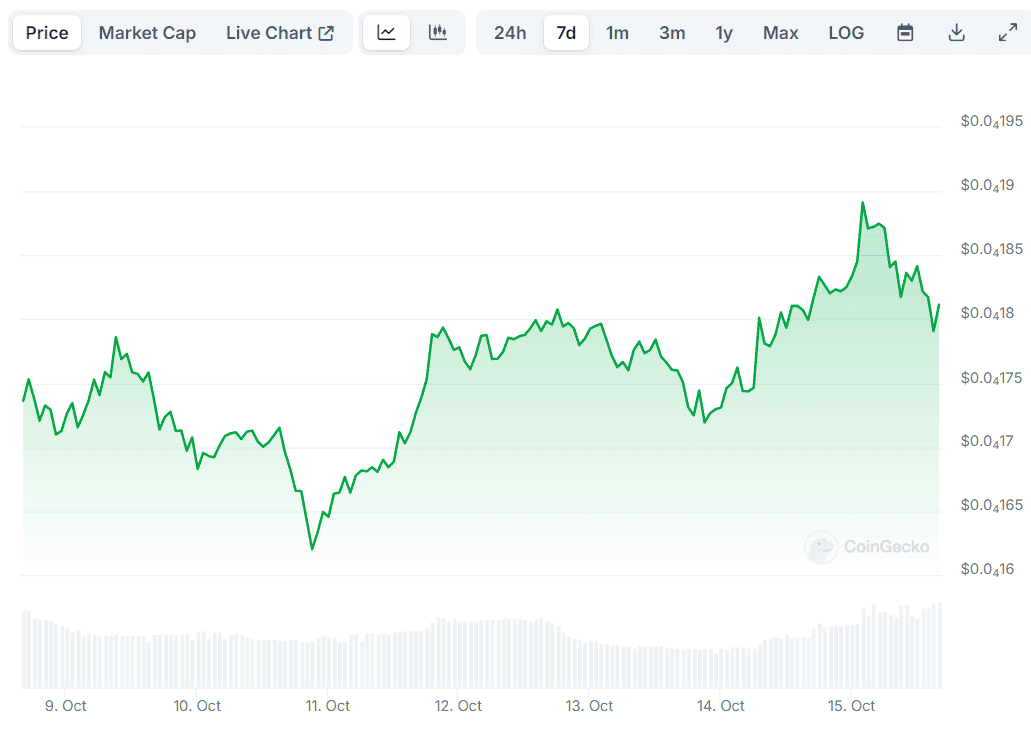Select the Price tab
Image resolution: width=1031 pixels, height=730 pixels.
tap(47, 33)
